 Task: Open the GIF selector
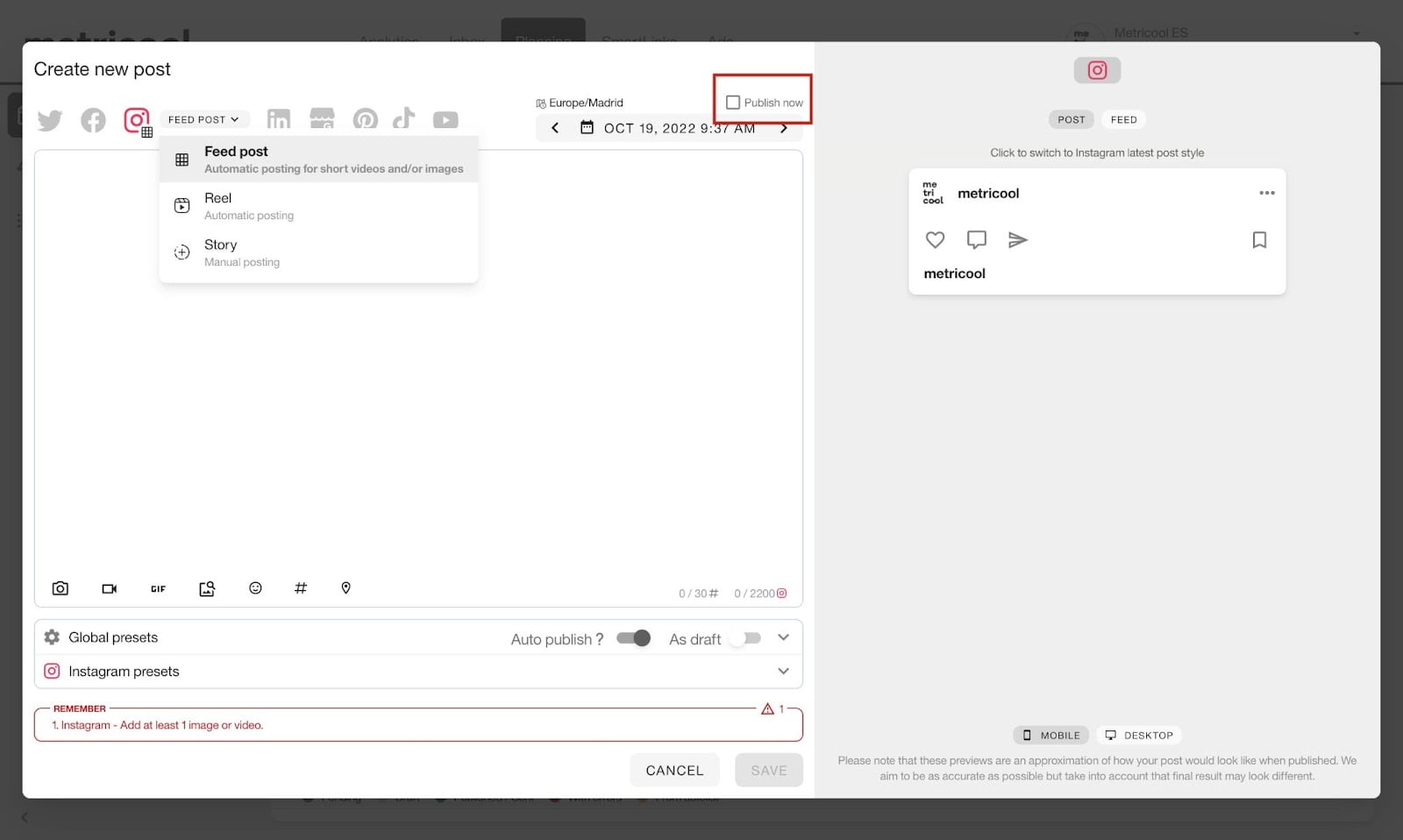tap(158, 588)
